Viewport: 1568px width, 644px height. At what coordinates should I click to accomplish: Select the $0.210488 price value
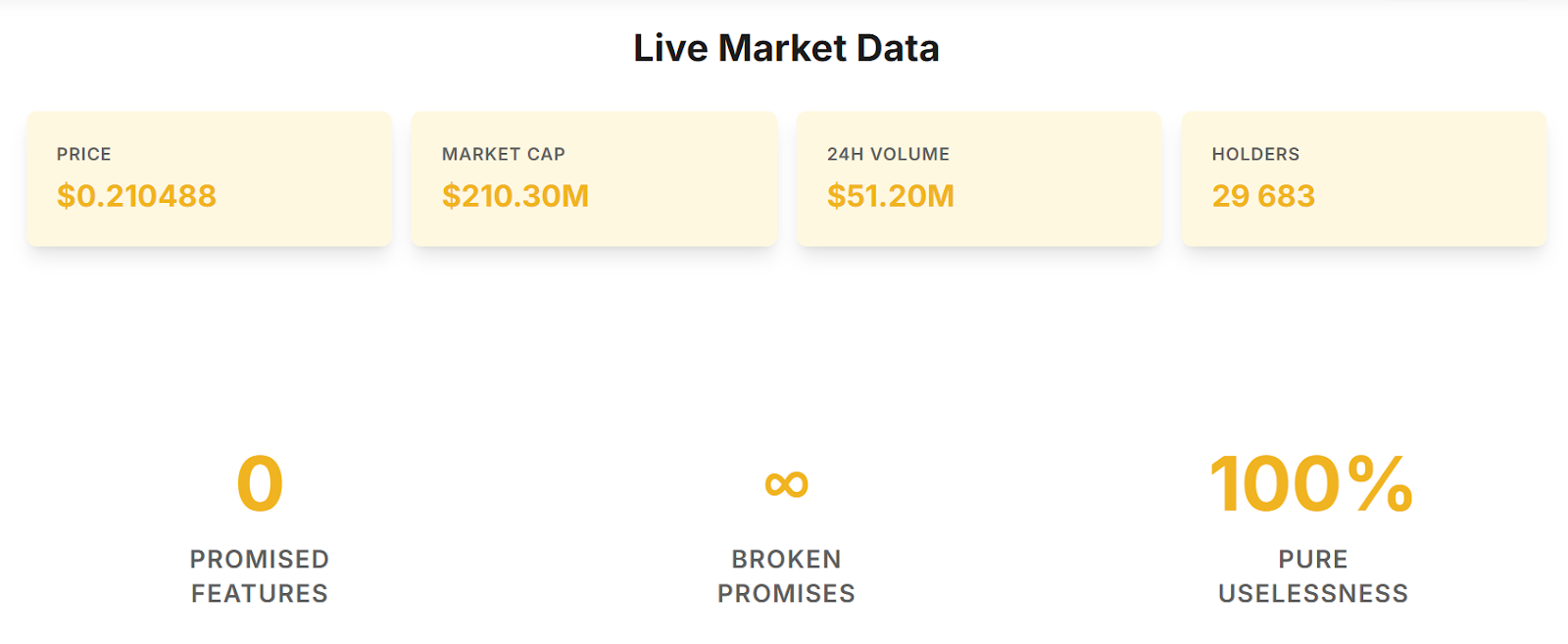point(136,196)
